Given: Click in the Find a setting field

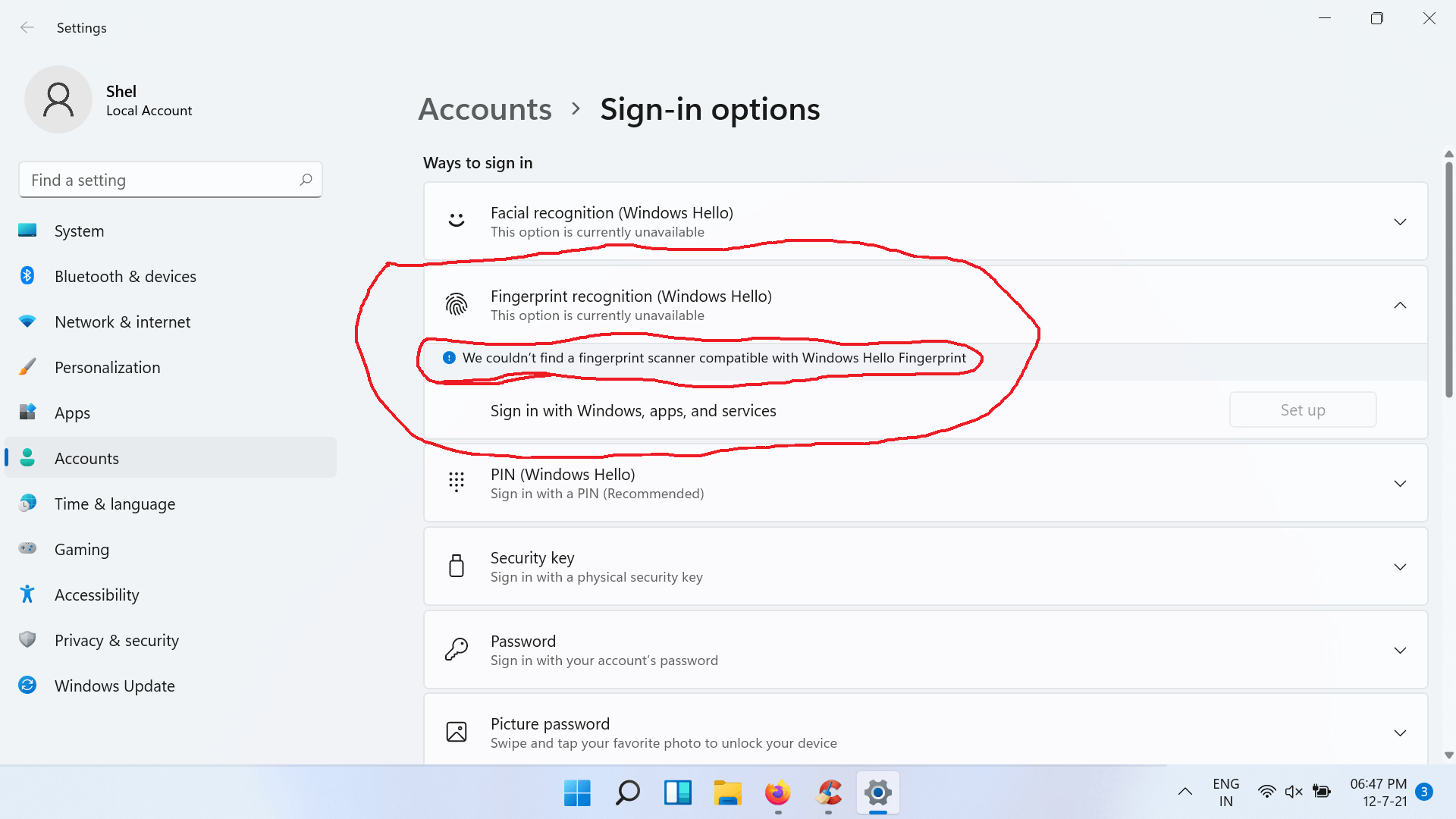Looking at the screenshot, I should [x=159, y=180].
